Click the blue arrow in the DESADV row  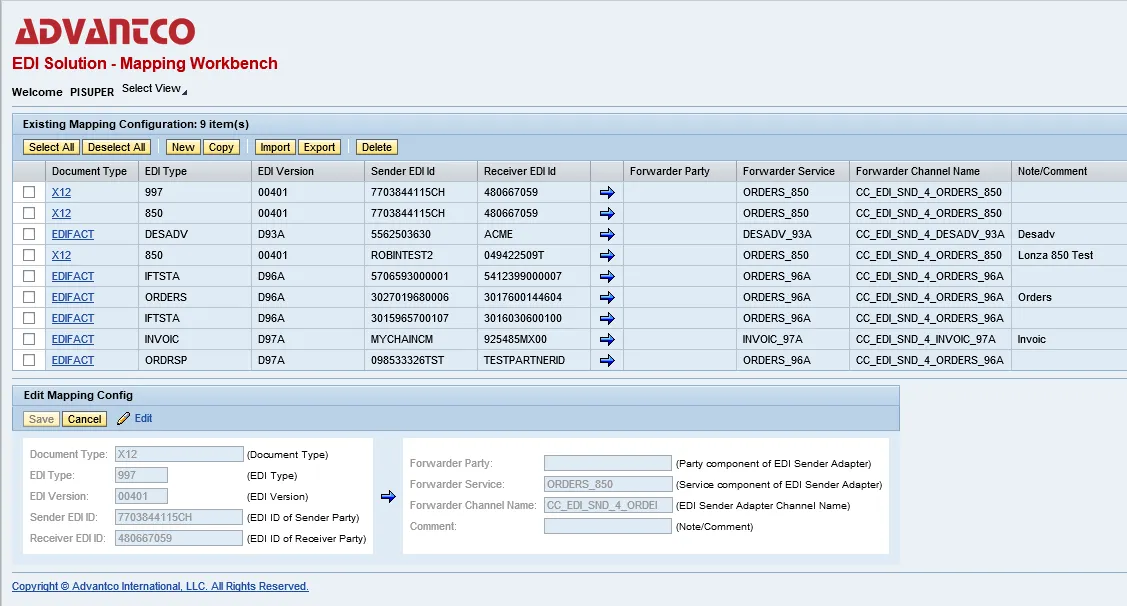pyautogui.click(x=607, y=234)
